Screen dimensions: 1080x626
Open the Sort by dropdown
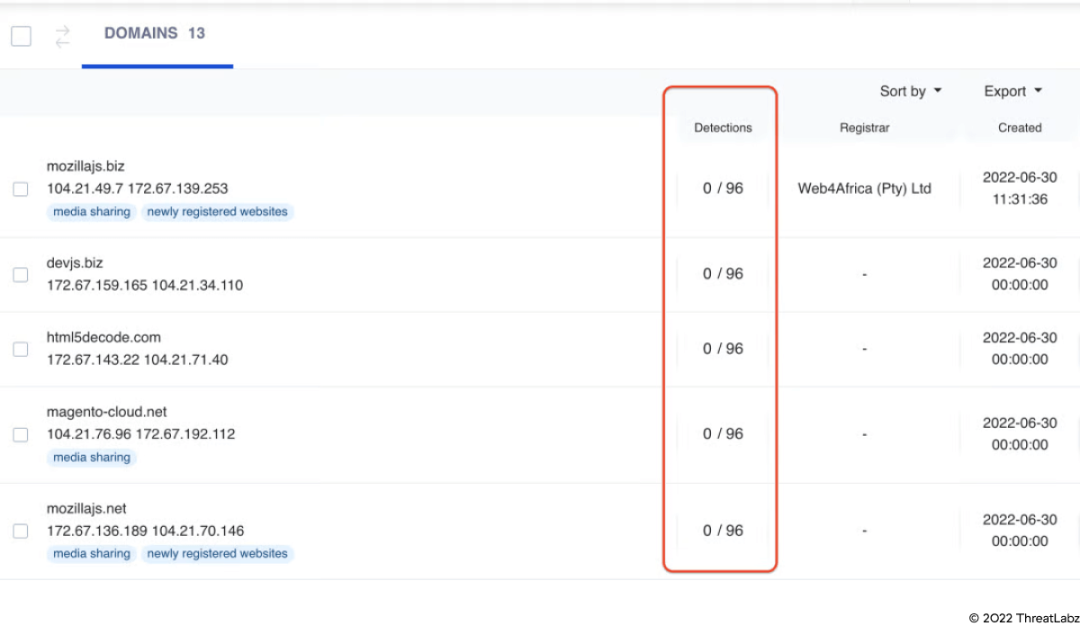pyautogui.click(x=910, y=91)
